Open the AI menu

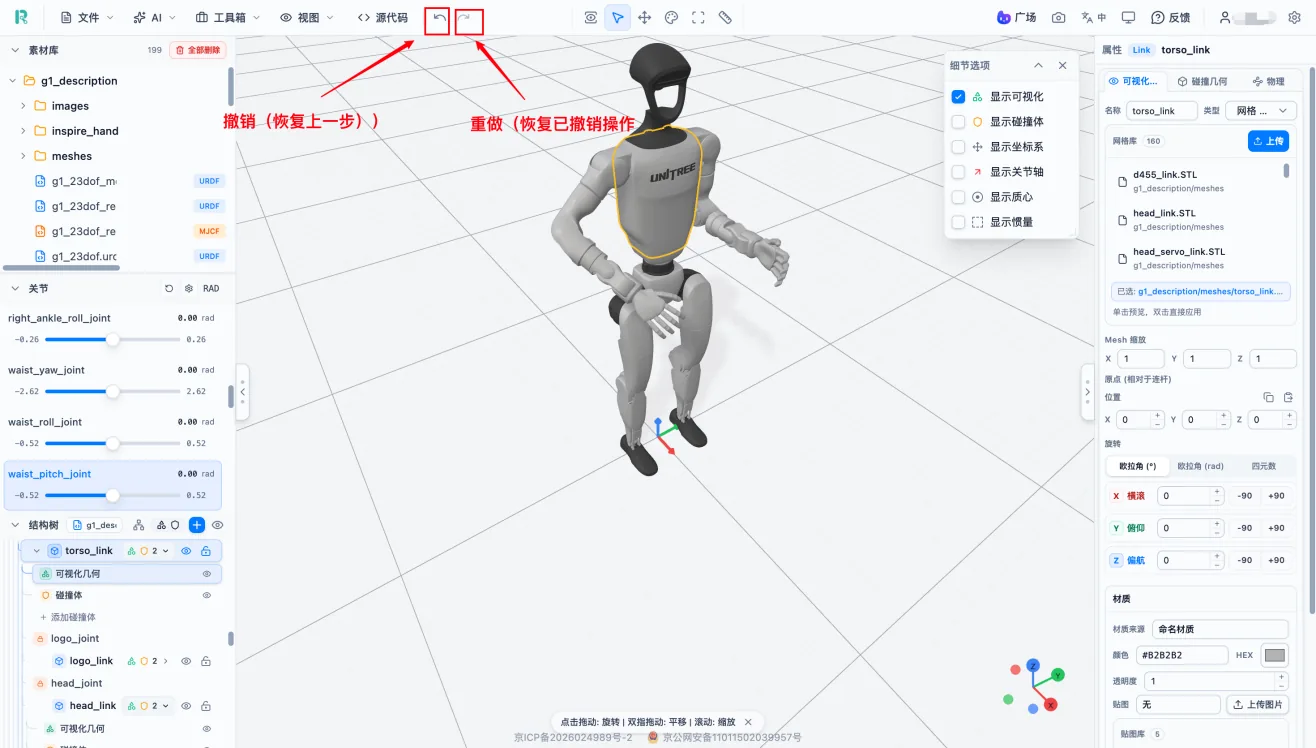pyautogui.click(x=155, y=18)
